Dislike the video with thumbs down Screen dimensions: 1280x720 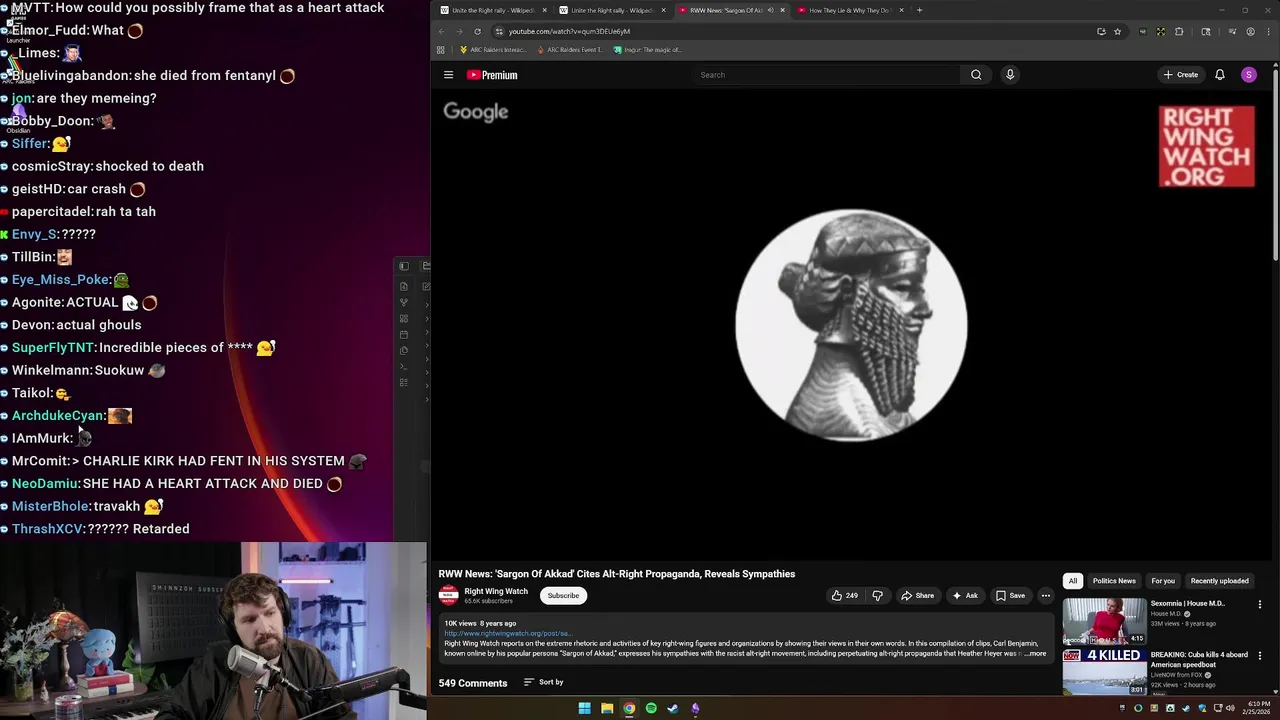[x=878, y=596]
